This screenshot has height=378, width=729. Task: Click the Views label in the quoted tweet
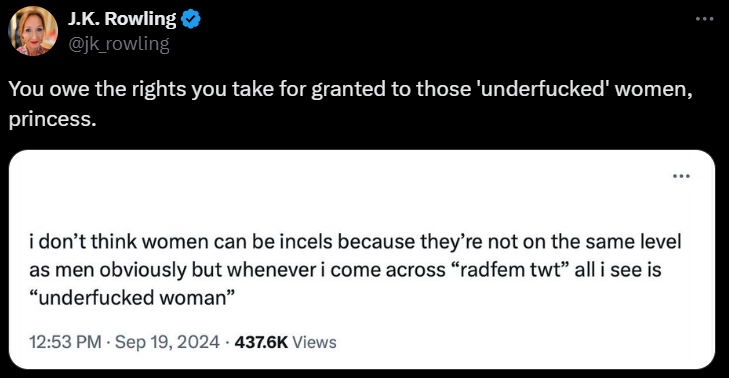point(314,342)
